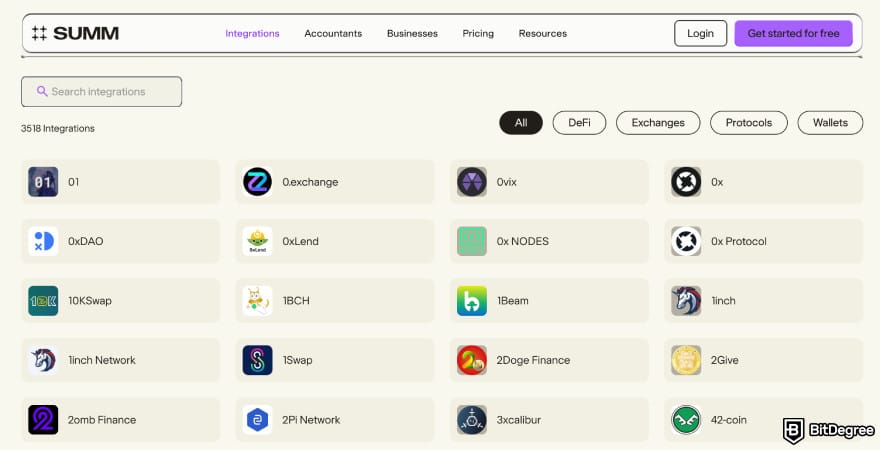Select the All filter pill
Viewport: 880px width, 450px height.
click(x=521, y=123)
